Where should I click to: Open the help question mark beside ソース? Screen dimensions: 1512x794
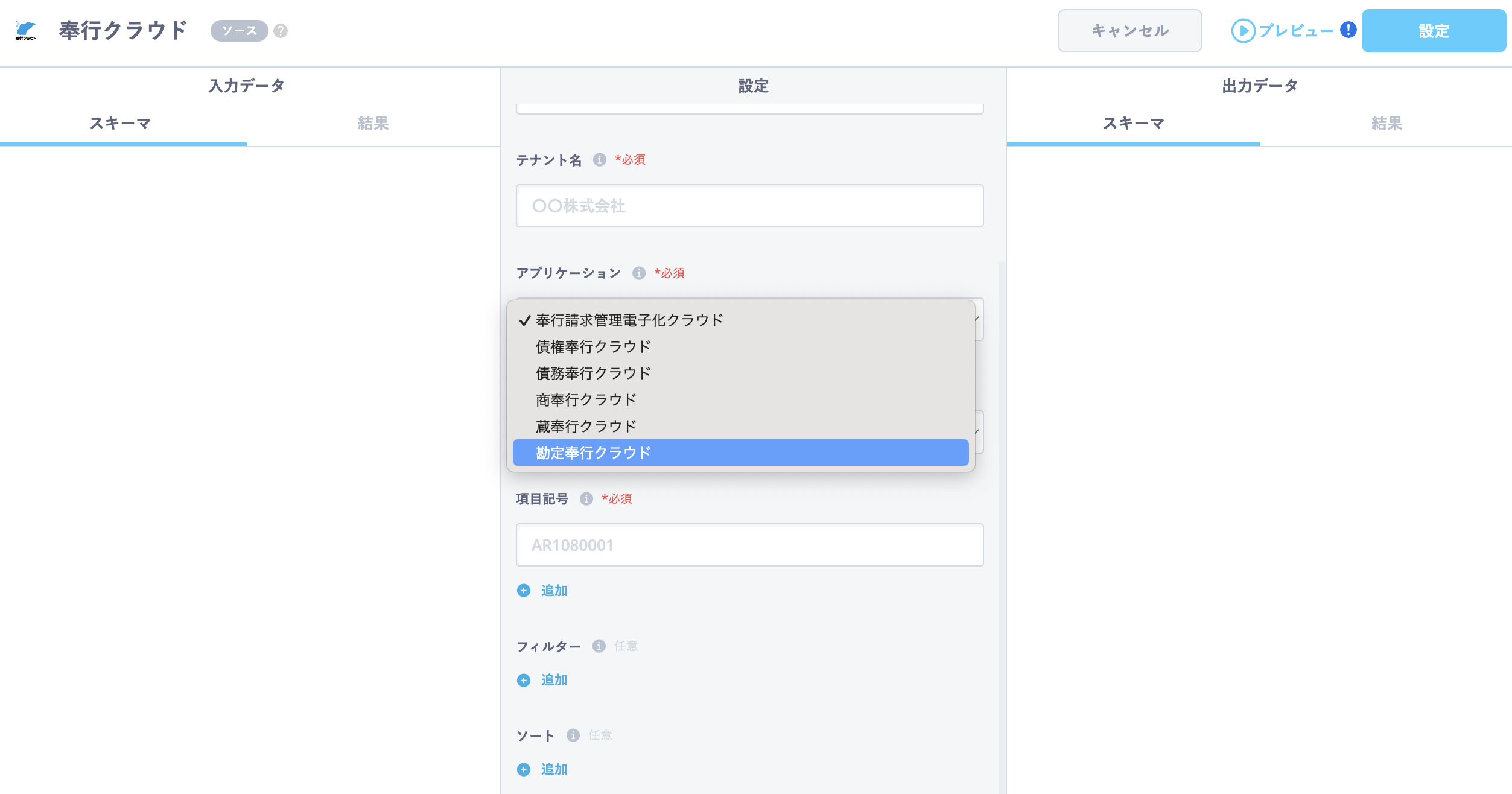pos(281,31)
